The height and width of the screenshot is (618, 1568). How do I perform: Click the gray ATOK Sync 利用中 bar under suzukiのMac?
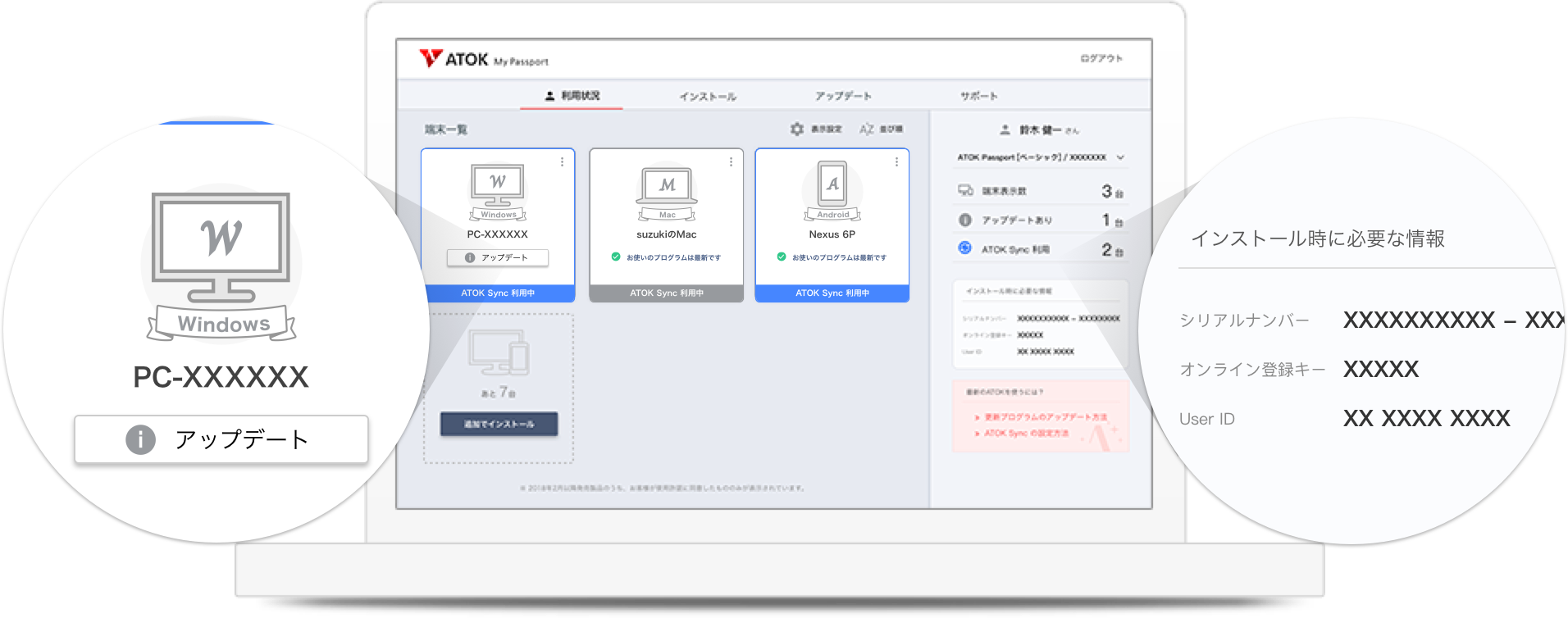[x=667, y=293]
